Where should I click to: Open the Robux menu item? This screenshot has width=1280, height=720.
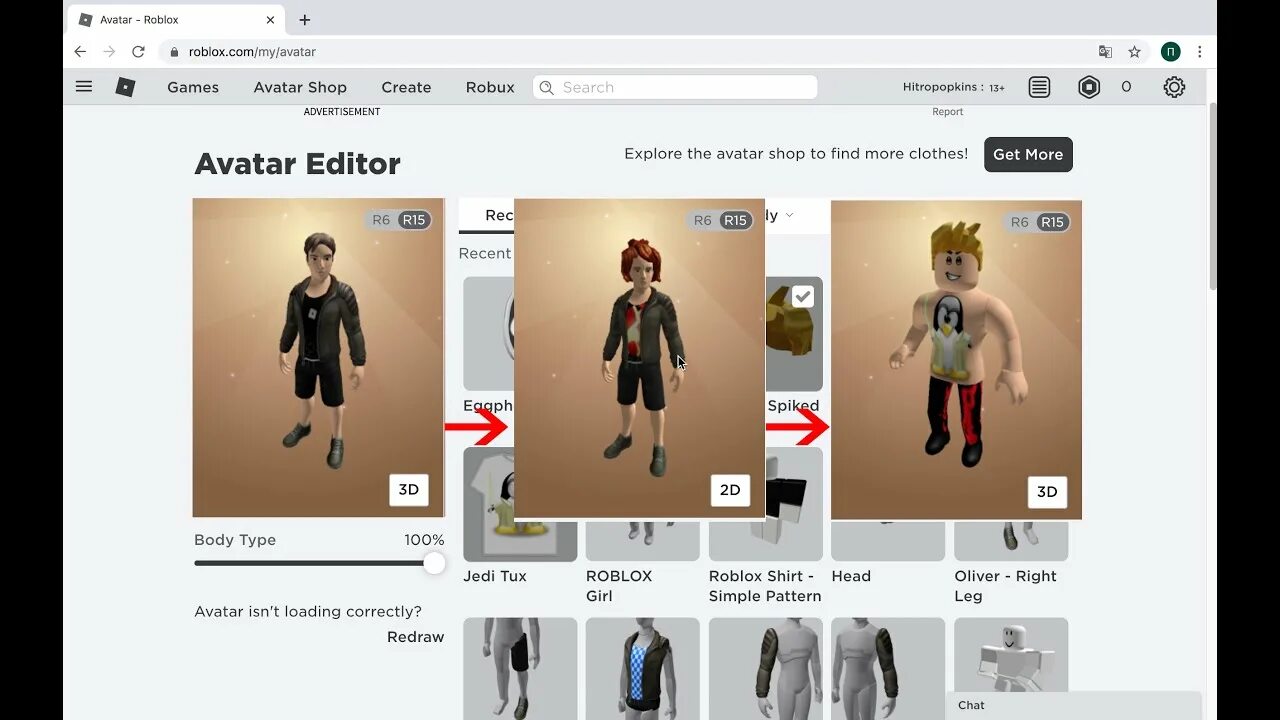click(x=490, y=87)
